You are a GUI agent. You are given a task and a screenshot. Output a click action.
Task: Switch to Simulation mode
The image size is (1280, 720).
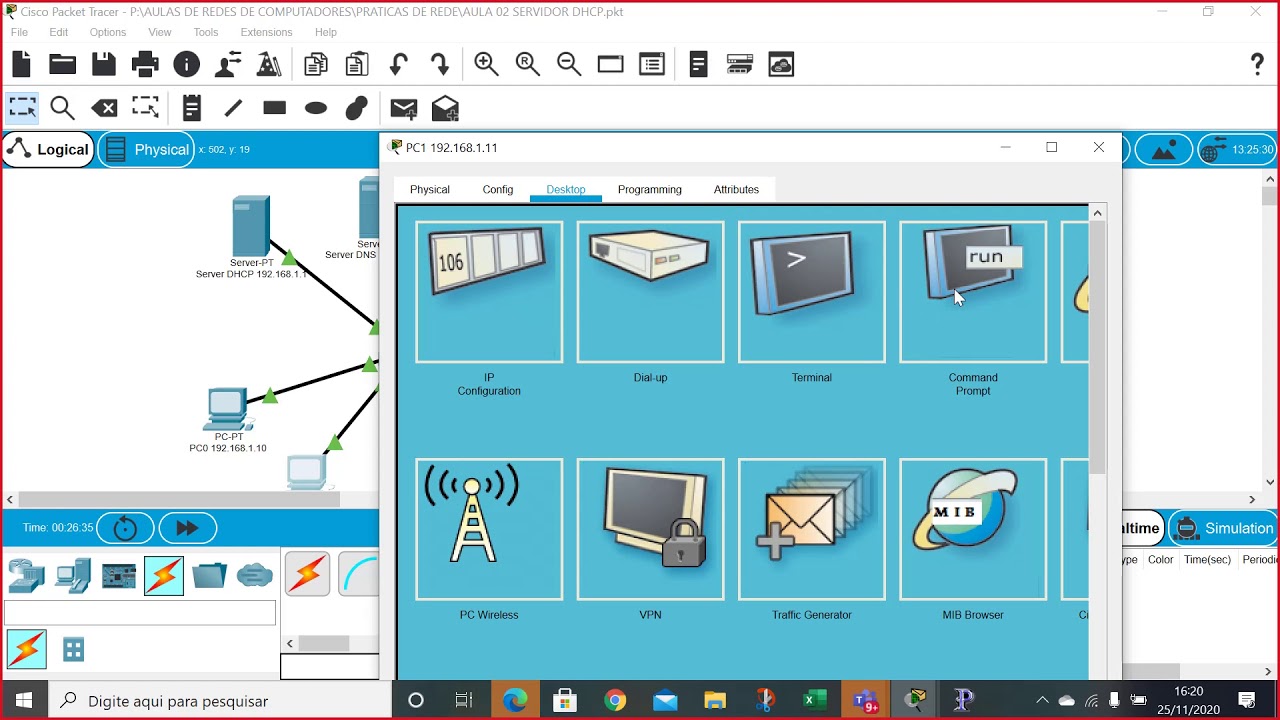coord(1223,528)
